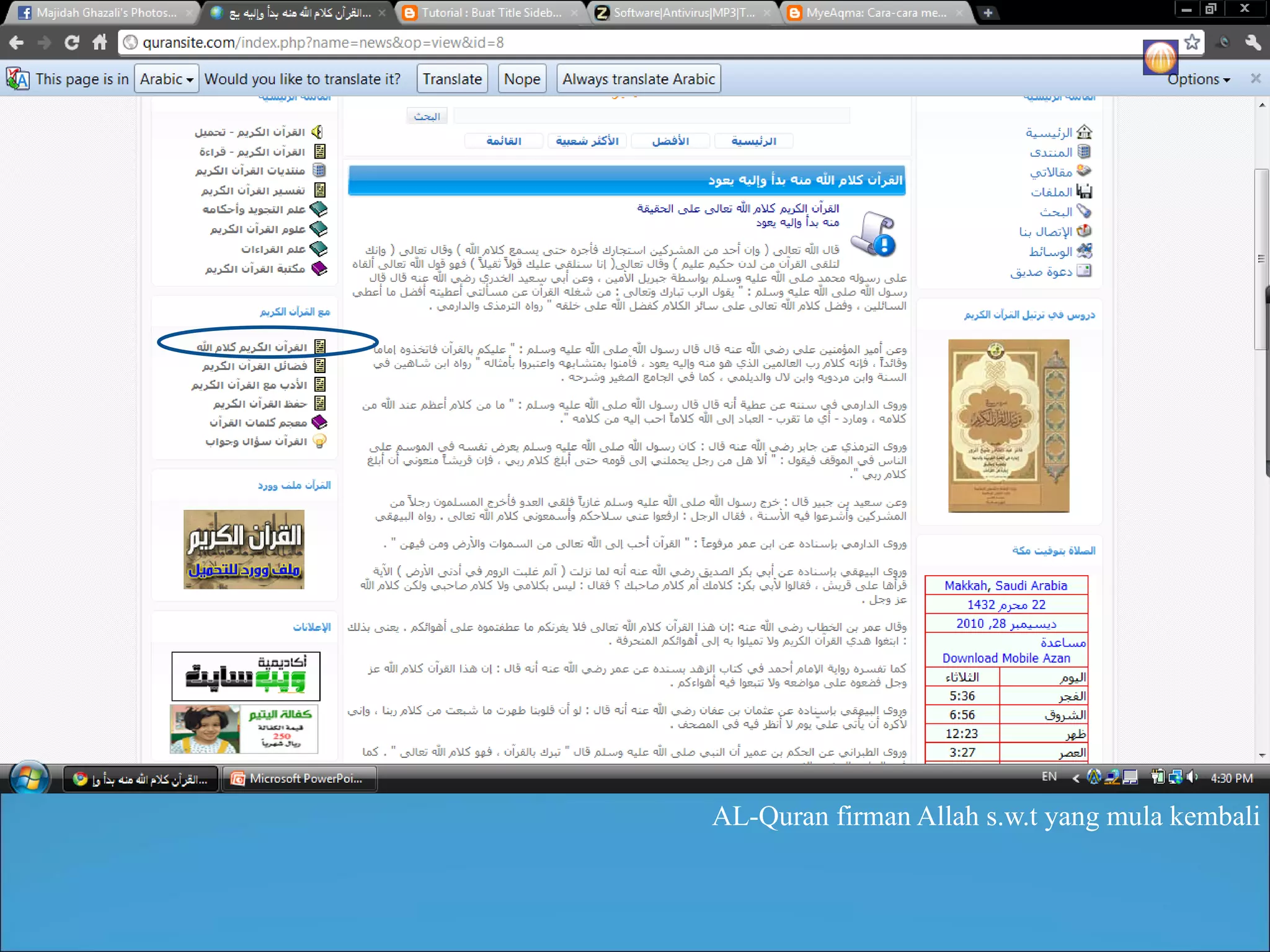Click purple book icon beside مكتبة القرآن الكريم

point(319,268)
